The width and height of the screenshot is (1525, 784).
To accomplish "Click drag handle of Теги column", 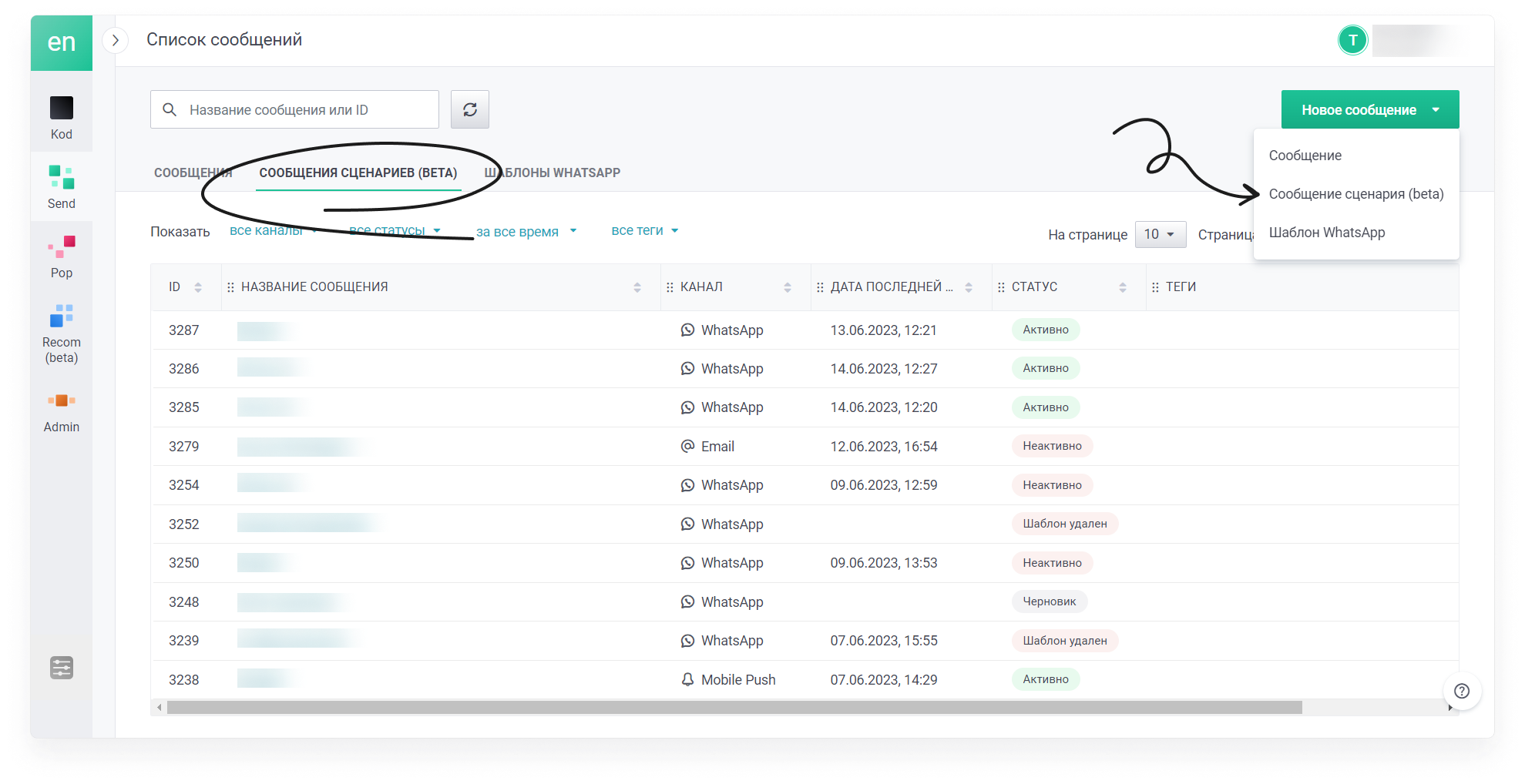I will click(1155, 287).
